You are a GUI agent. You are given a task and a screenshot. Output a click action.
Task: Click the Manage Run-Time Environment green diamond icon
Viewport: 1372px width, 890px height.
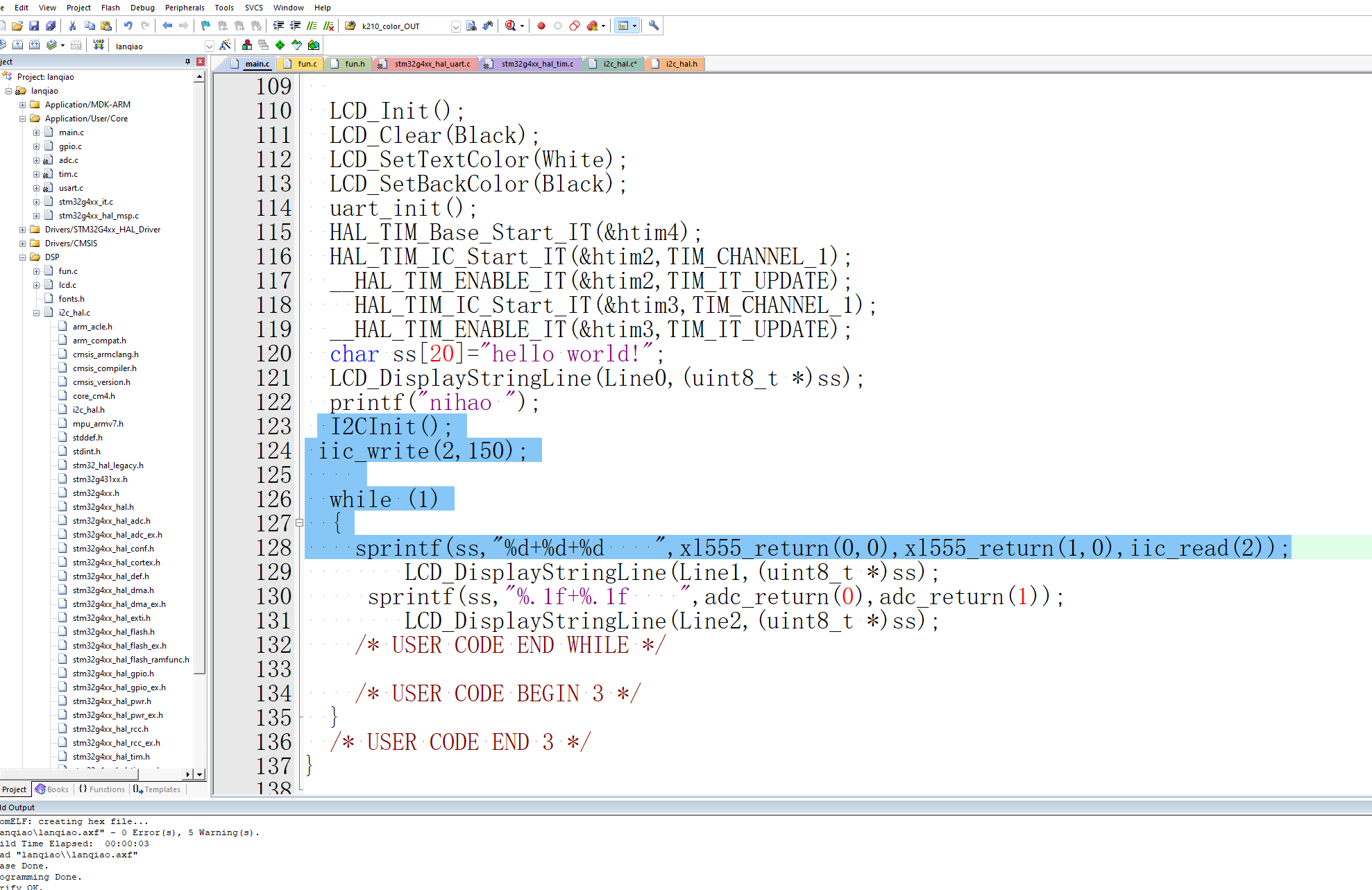(280, 45)
